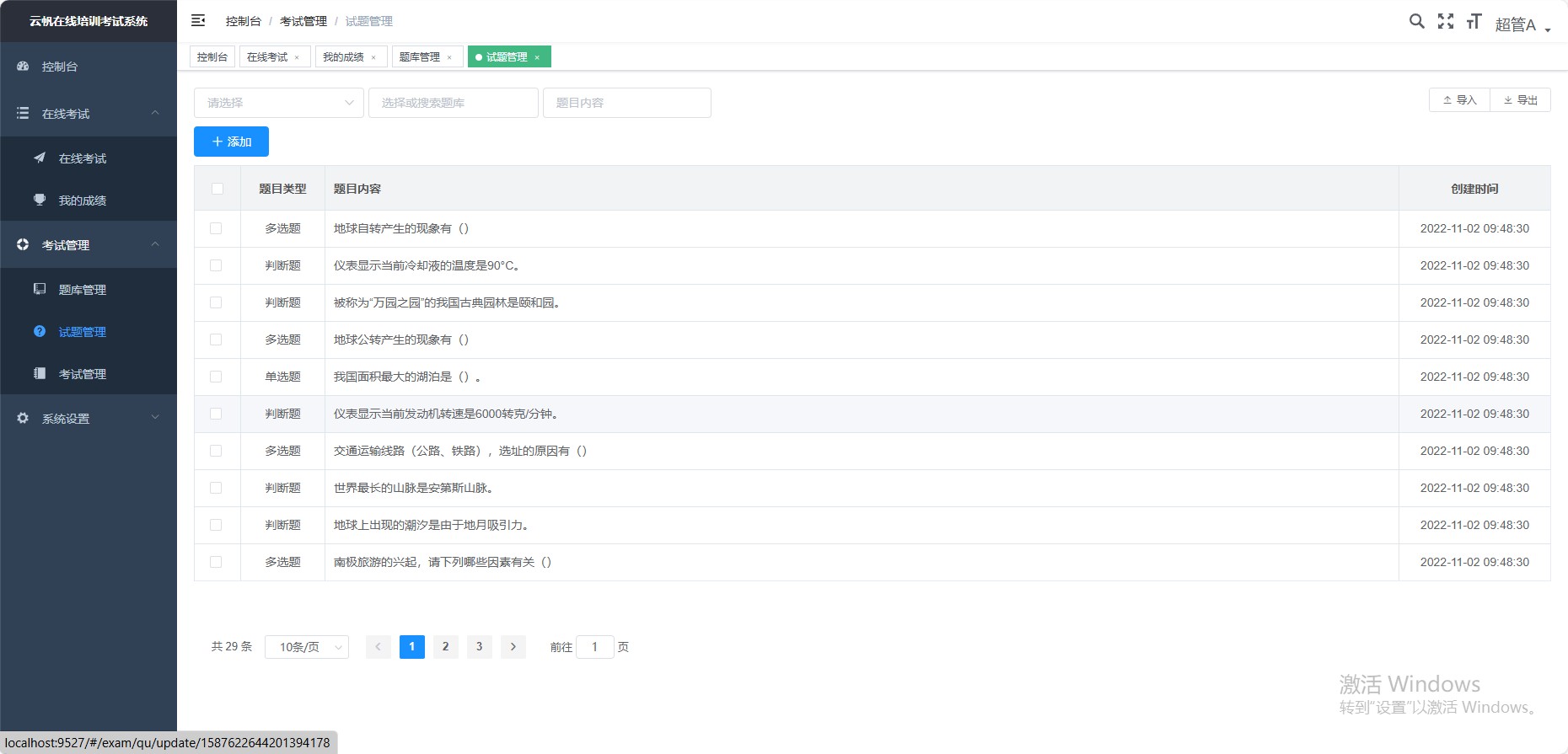This screenshot has height=754, width=1568.
Task: Open the 超管A user menu dropdown
Action: click(x=1522, y=24)
